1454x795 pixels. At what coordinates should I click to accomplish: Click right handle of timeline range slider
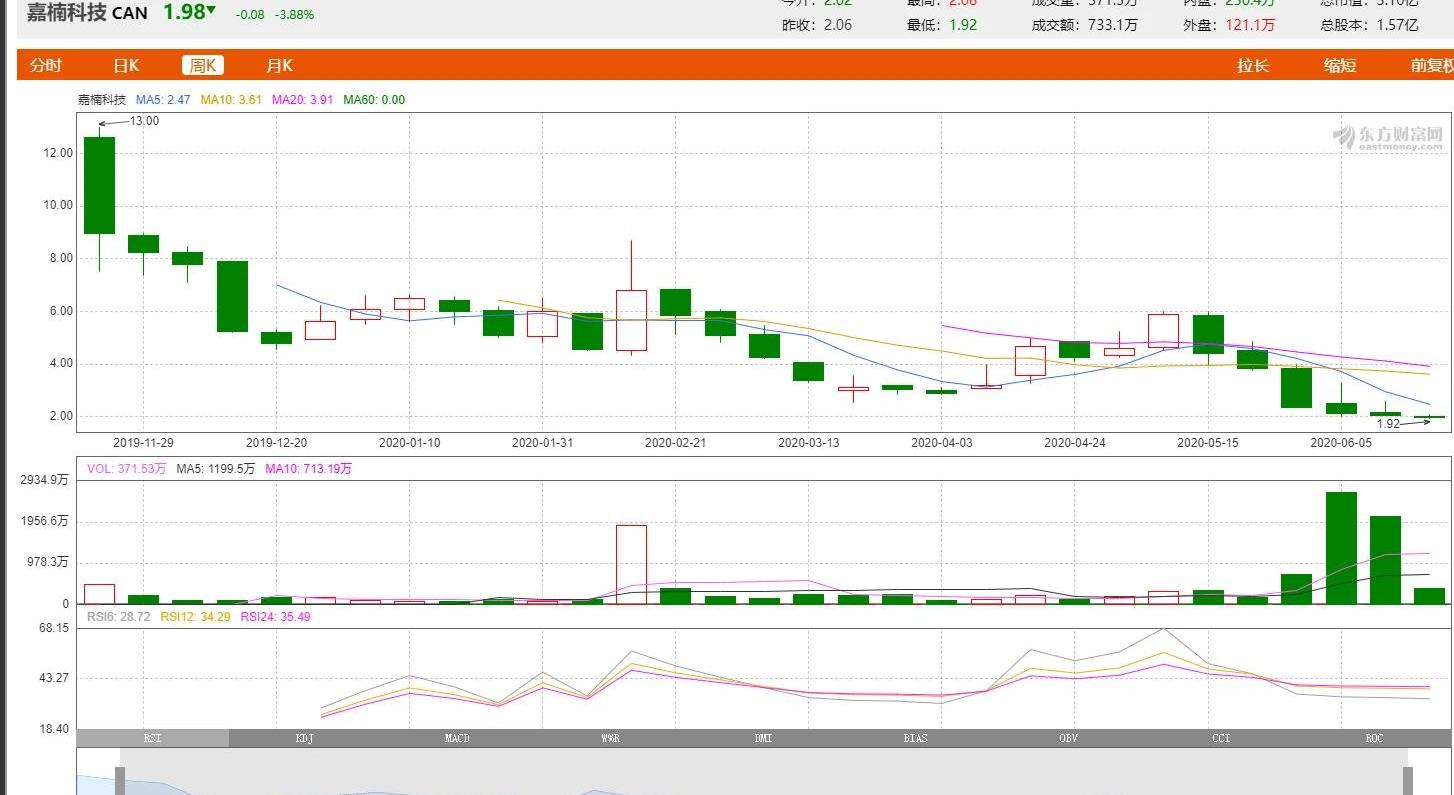tap(1408, 781)
